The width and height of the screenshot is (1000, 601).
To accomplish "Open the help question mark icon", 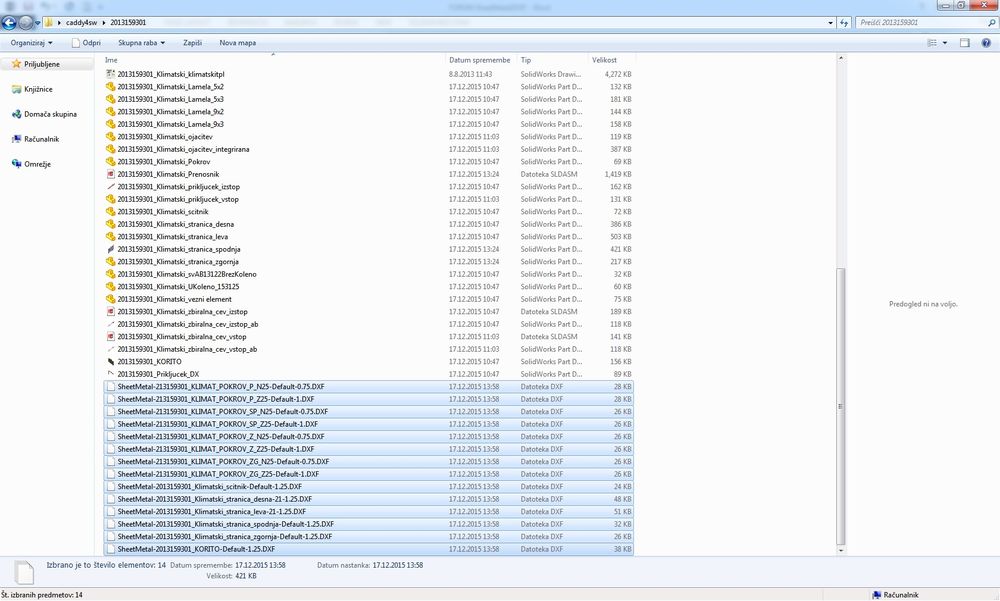I will [x=987, y=43].
